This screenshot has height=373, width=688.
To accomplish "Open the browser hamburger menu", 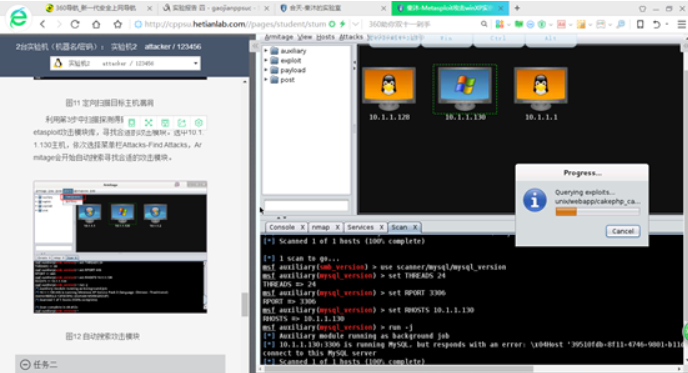I will click(681, 24).
